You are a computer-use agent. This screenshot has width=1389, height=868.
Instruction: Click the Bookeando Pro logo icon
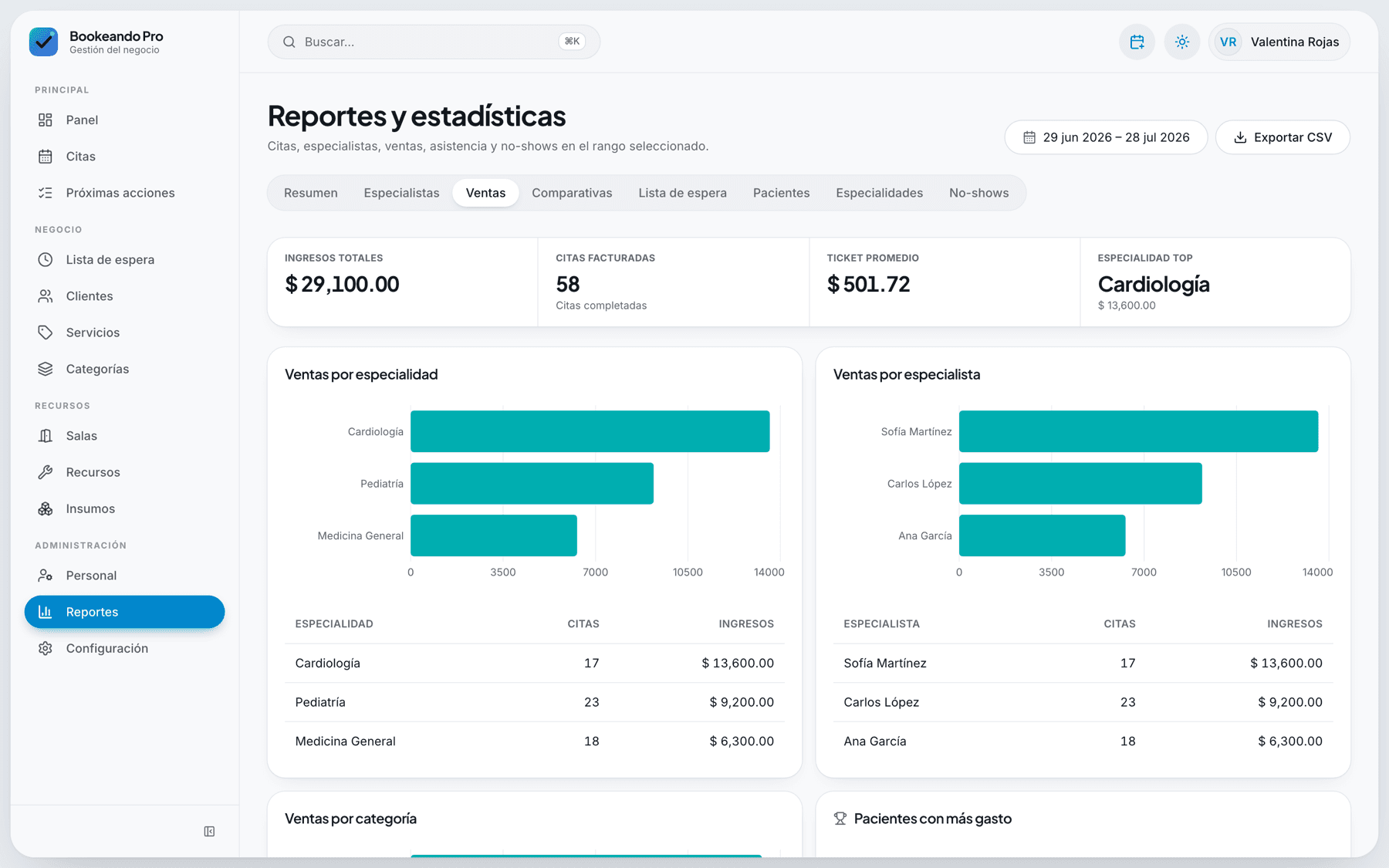pyautogui.click(x=43, y=42)
